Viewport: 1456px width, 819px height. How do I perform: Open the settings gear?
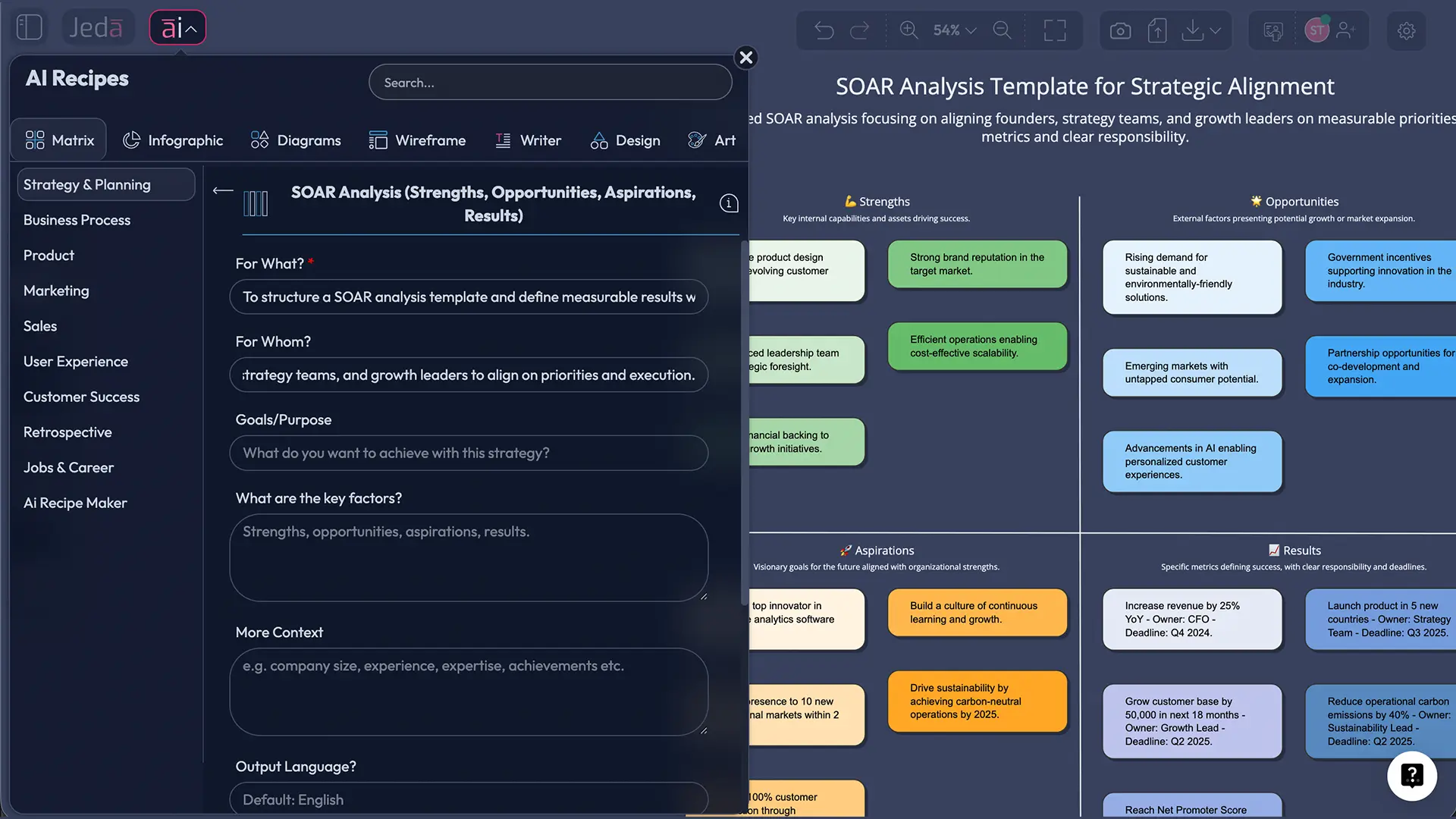1407,30
